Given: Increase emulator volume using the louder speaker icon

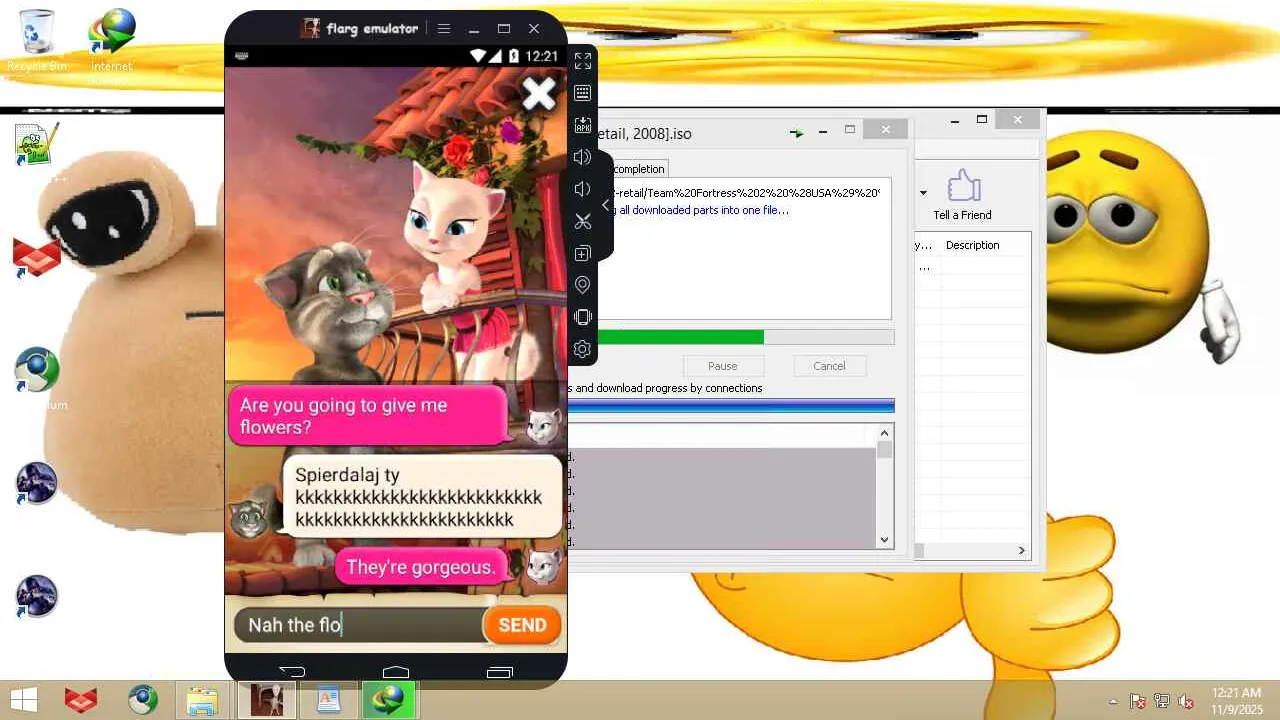Looking at the screenshot, I should coord(583,157).
